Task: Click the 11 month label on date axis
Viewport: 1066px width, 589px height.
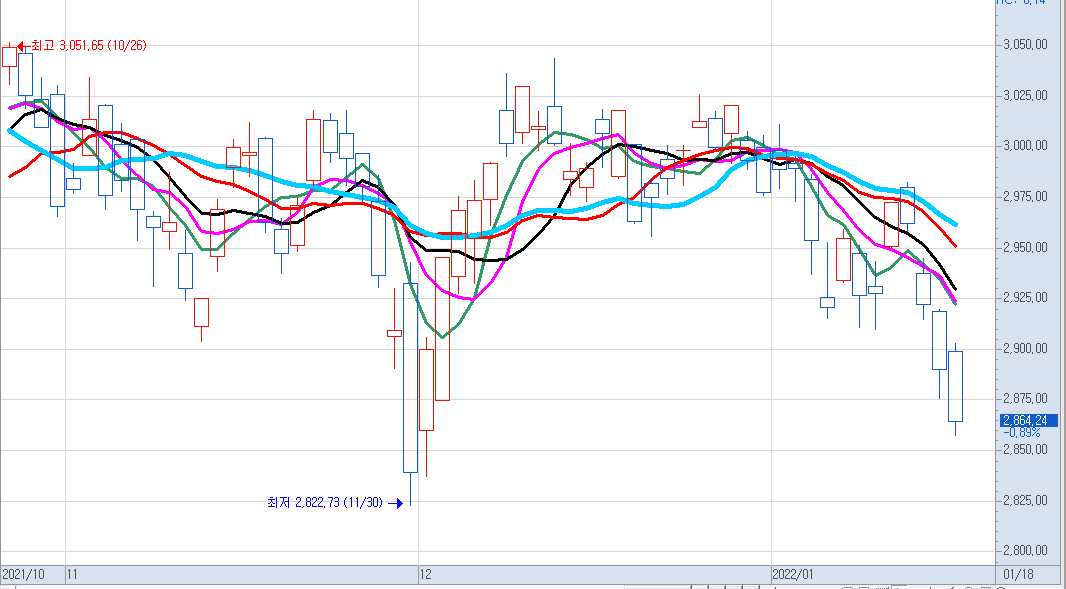Action: 72,575
